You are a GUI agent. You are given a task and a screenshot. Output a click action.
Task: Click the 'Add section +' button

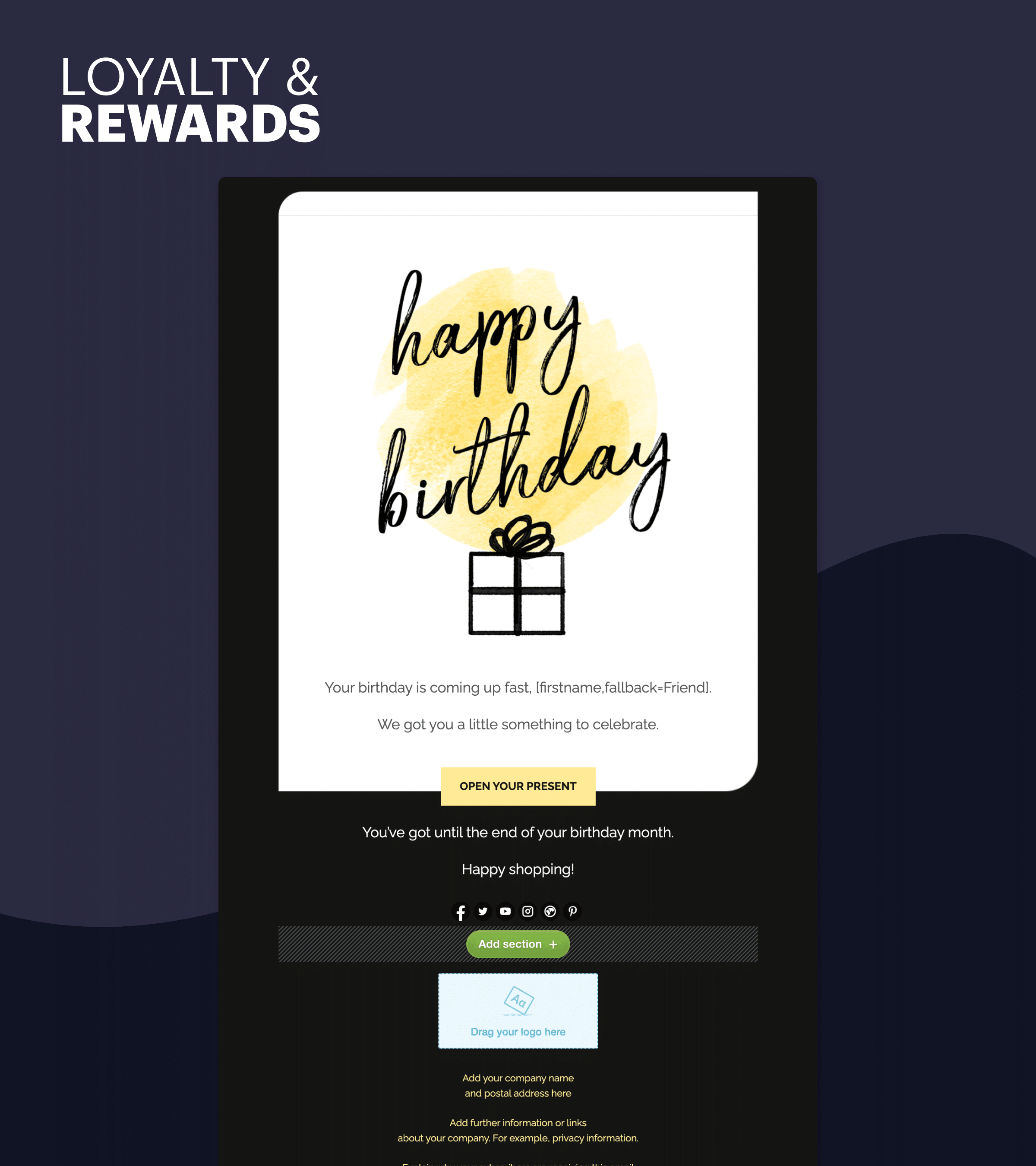pos(518,944)
